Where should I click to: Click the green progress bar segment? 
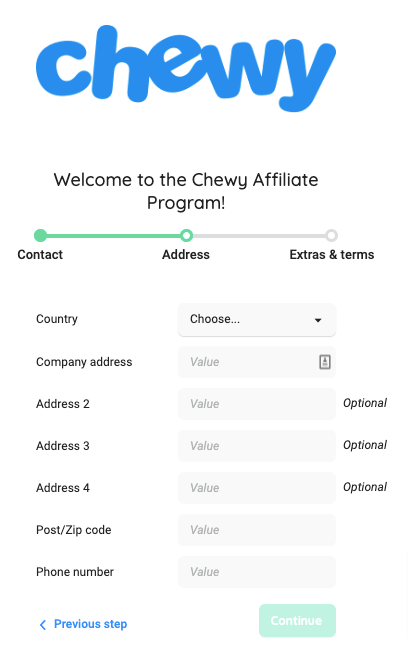(x=113, y=236)
